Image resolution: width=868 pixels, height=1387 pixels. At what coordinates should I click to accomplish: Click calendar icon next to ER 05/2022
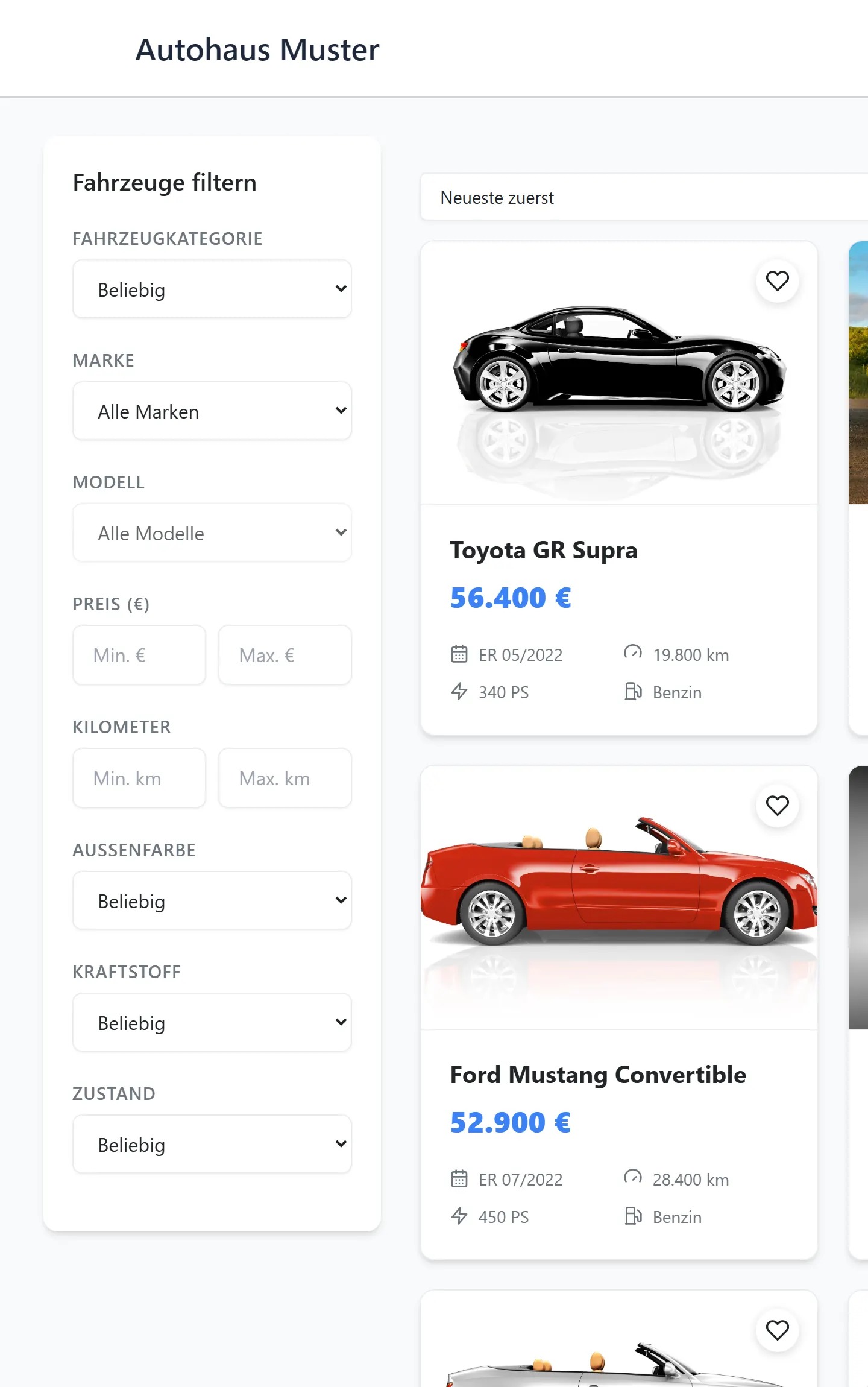point(459,654)
